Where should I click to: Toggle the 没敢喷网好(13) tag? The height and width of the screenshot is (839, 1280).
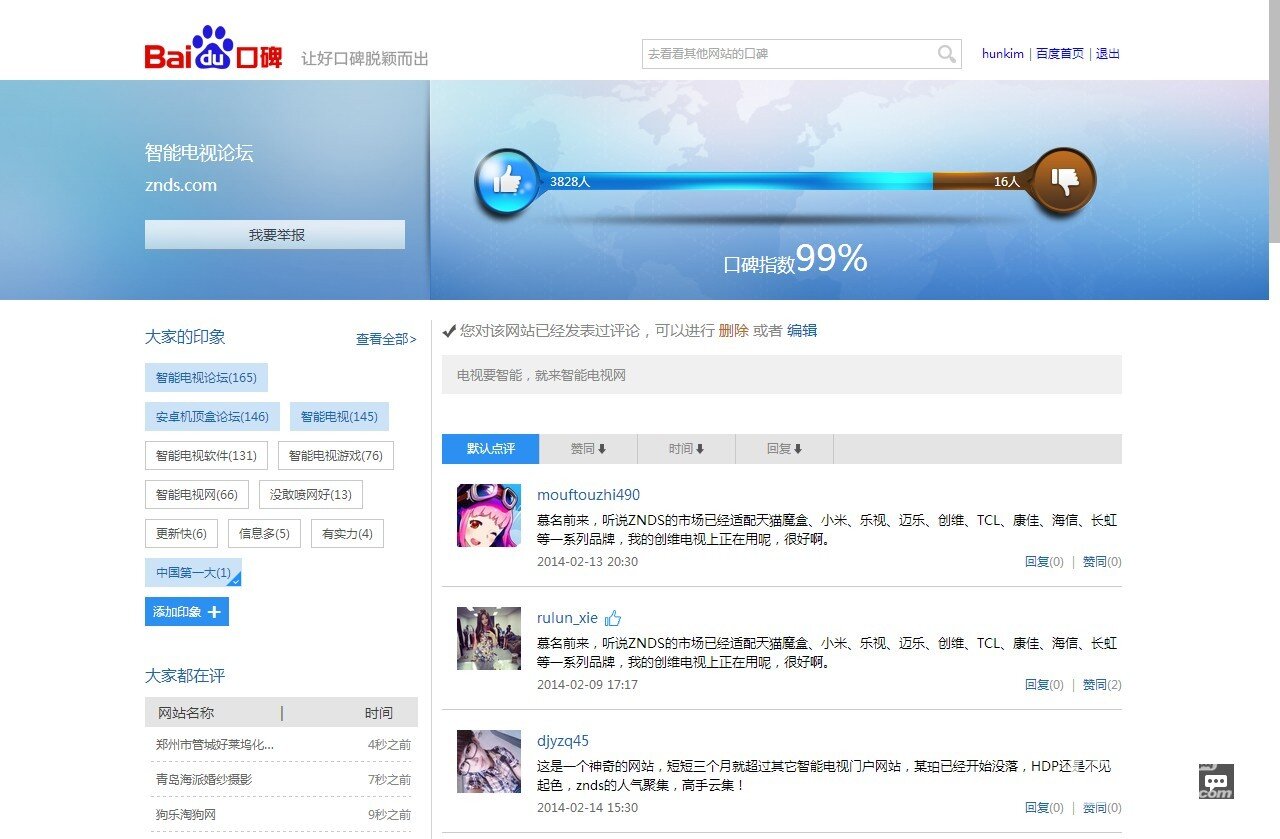point(311,495)
